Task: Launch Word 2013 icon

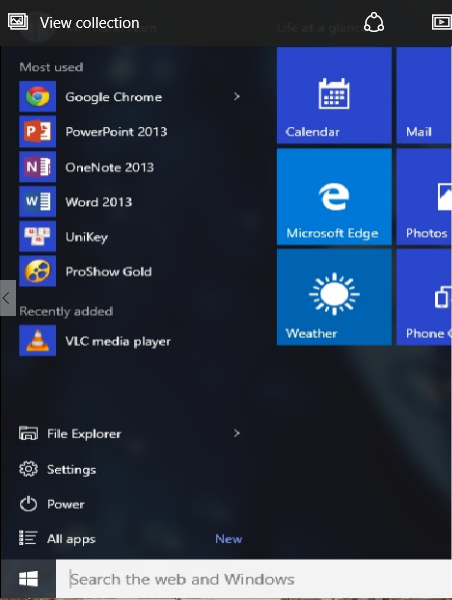Action: tap(38, 202)
